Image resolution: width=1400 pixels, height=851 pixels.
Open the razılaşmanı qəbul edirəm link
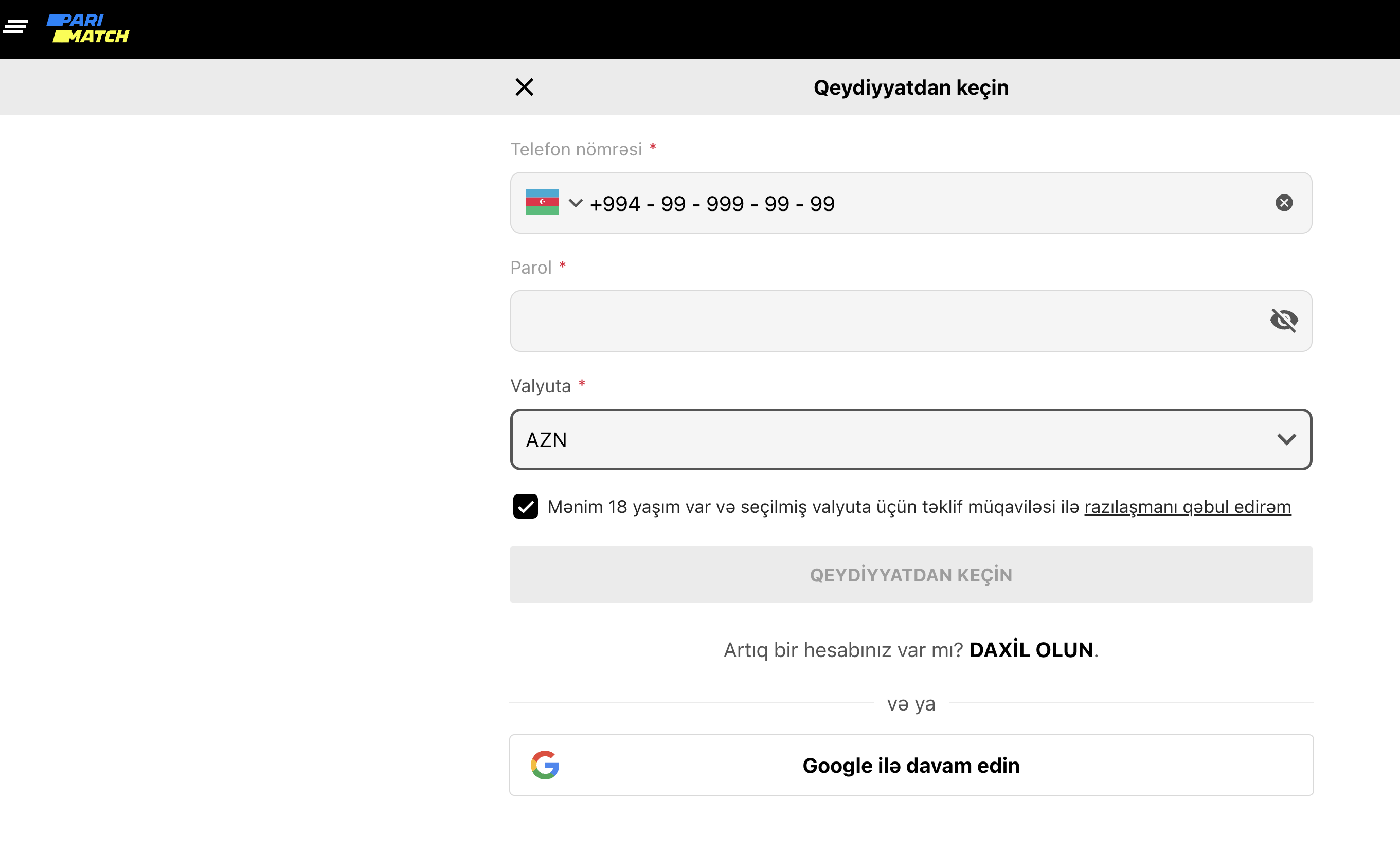[x=1187, y=507]
